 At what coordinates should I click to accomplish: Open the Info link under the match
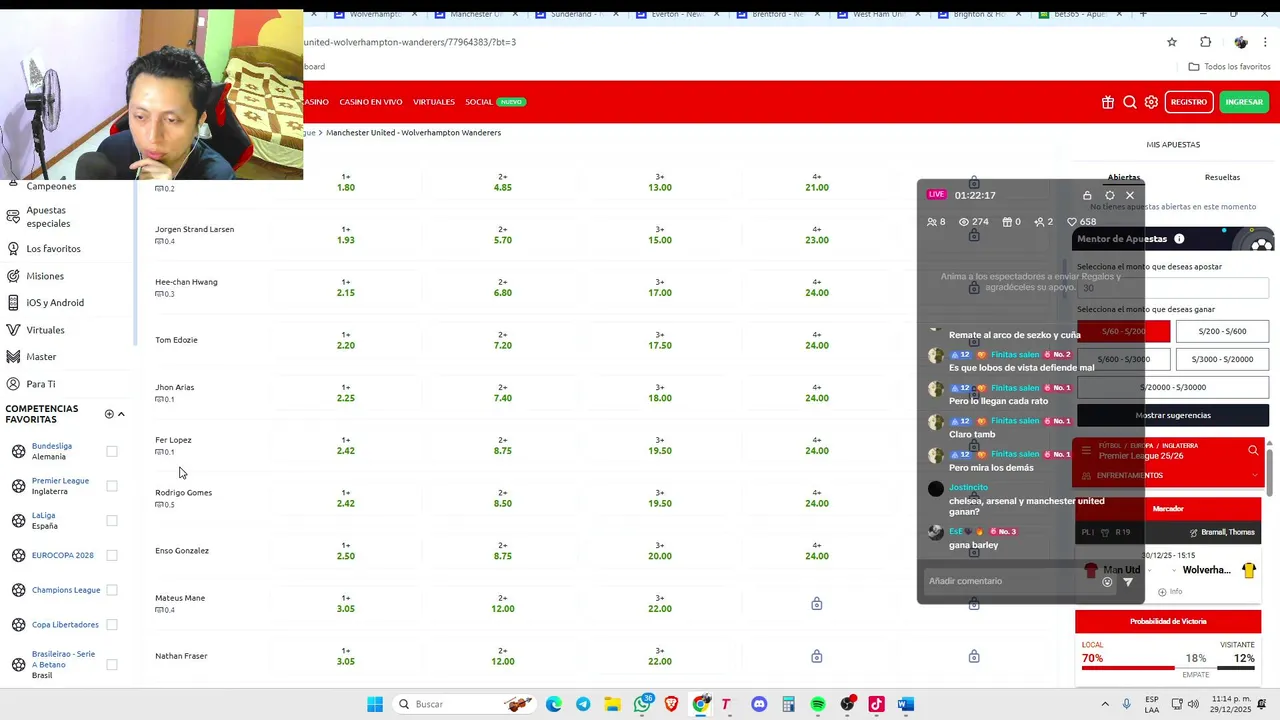click(x=1170, y=592)
